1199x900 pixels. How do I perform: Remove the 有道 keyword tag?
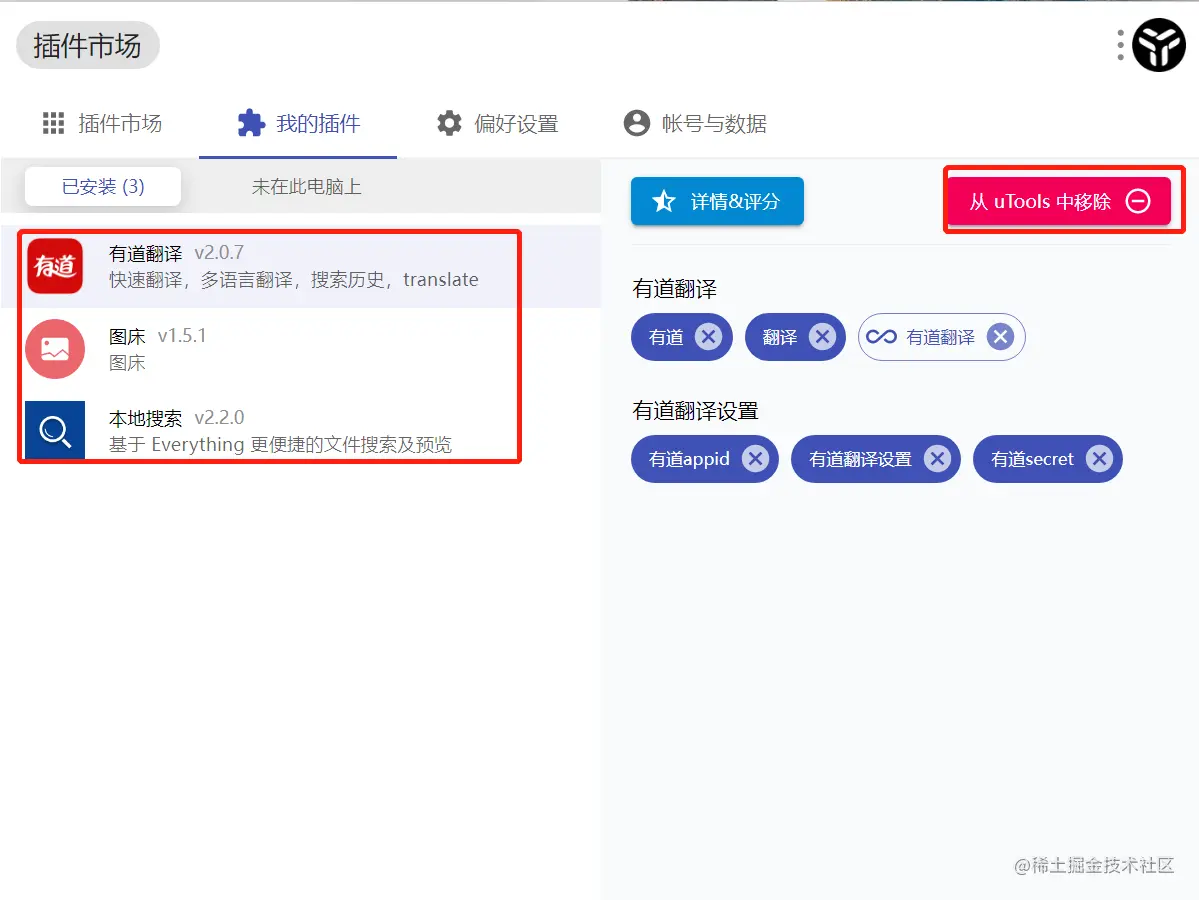[x=709, y=336]
